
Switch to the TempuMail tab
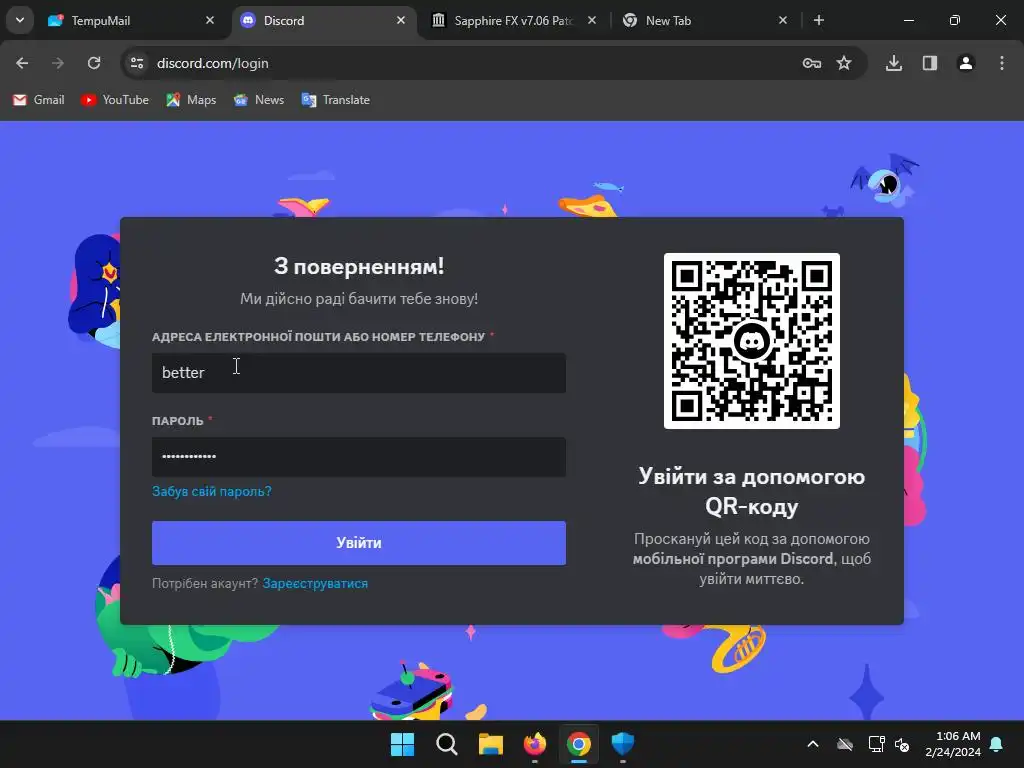(131, 21)
